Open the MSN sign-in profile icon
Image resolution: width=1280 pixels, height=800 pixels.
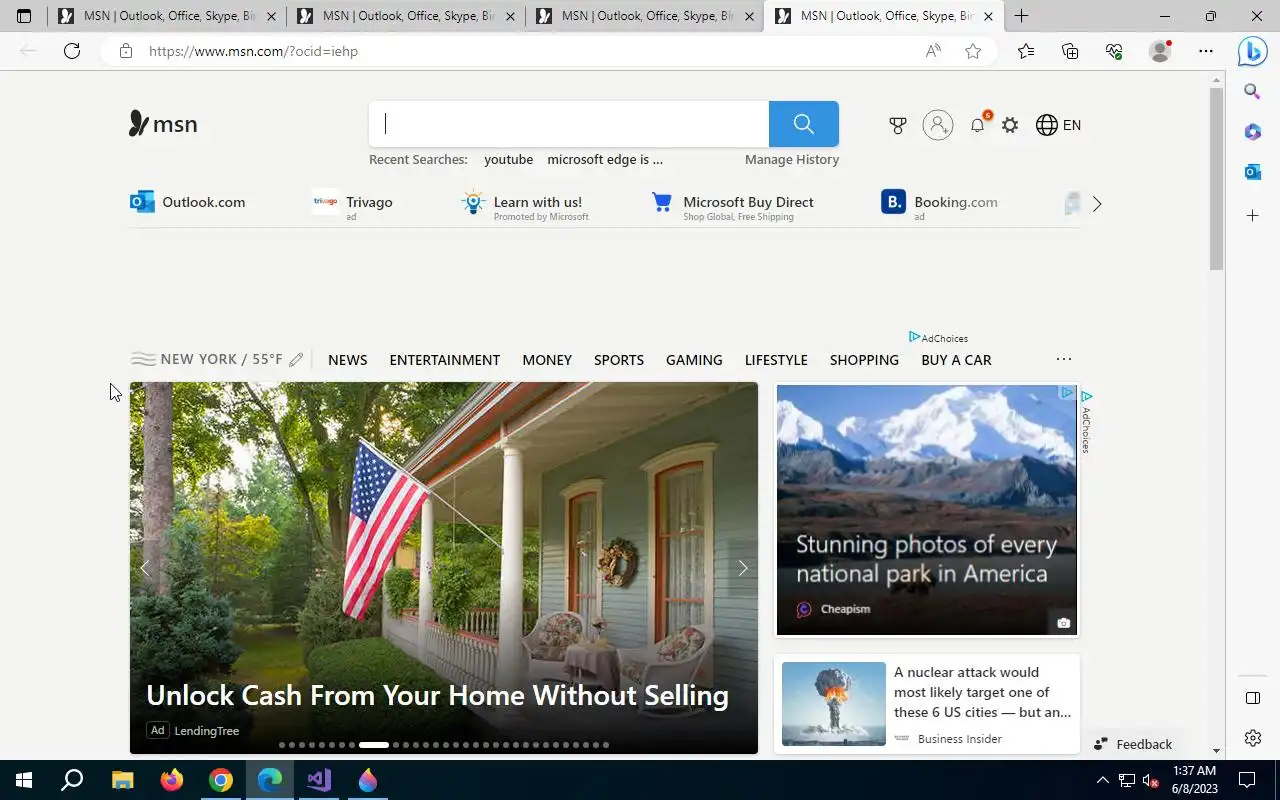coord(938,125)
